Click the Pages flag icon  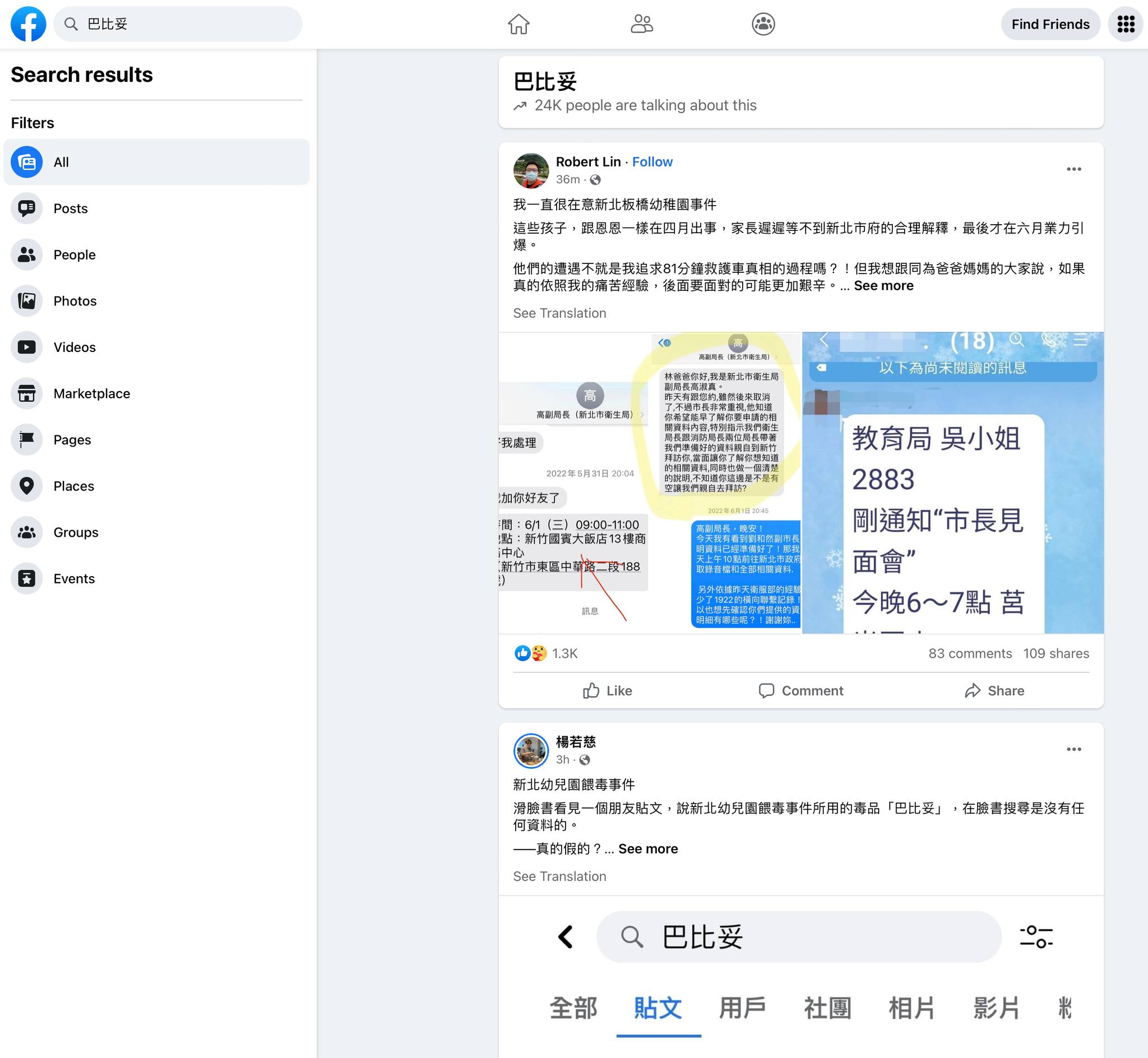tap(26, 440)
